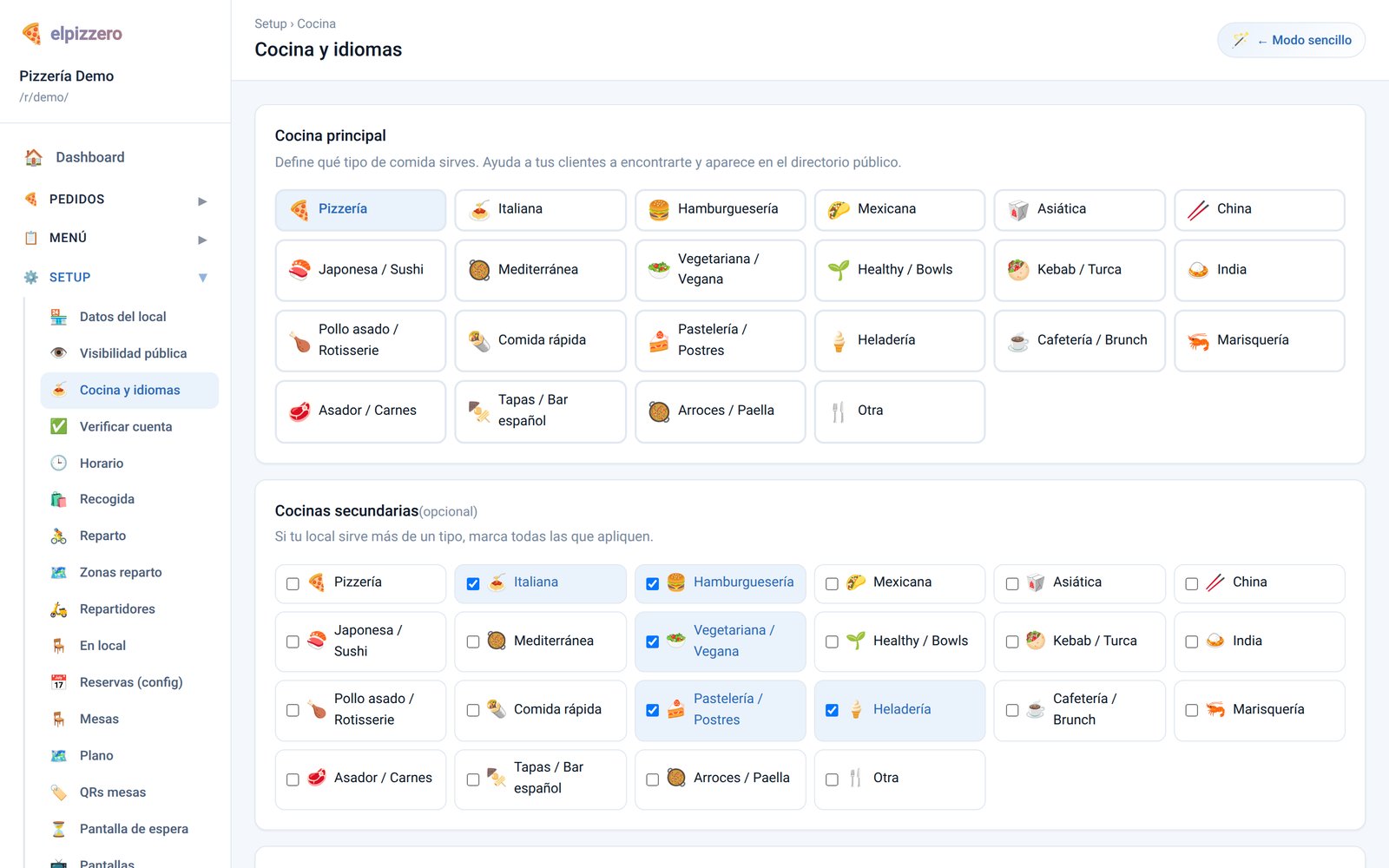
Task: Click the Setup breadcrumb link
Action: tap(270, 23)
